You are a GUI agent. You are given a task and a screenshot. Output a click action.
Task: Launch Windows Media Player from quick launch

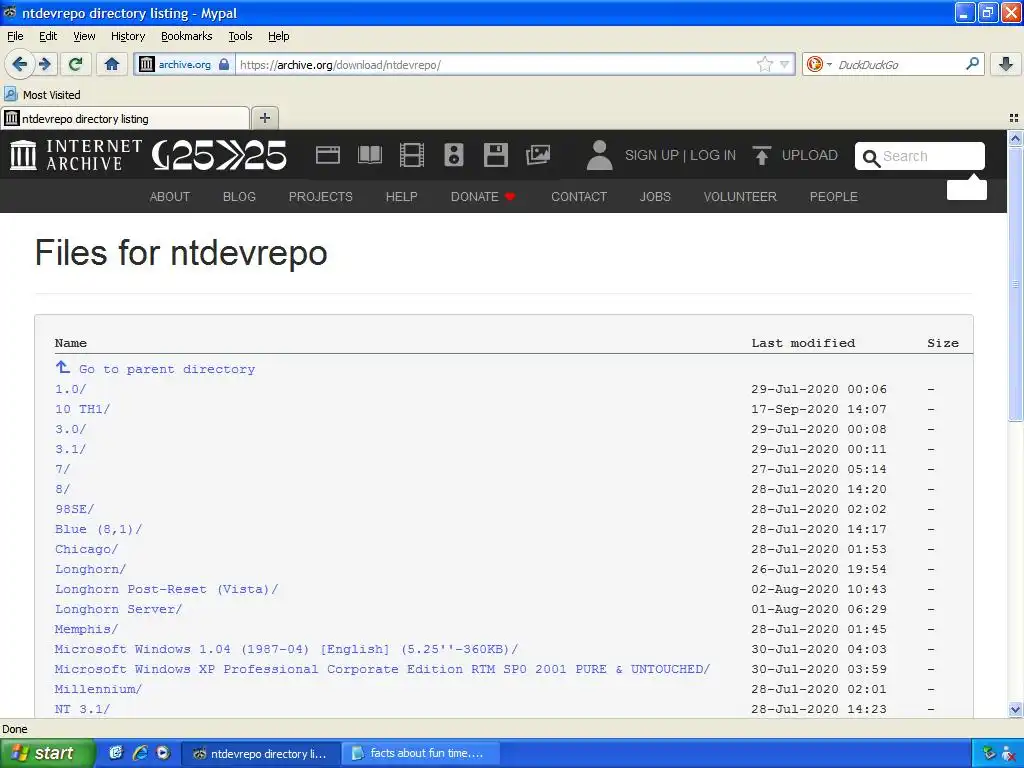pos(163,753)
